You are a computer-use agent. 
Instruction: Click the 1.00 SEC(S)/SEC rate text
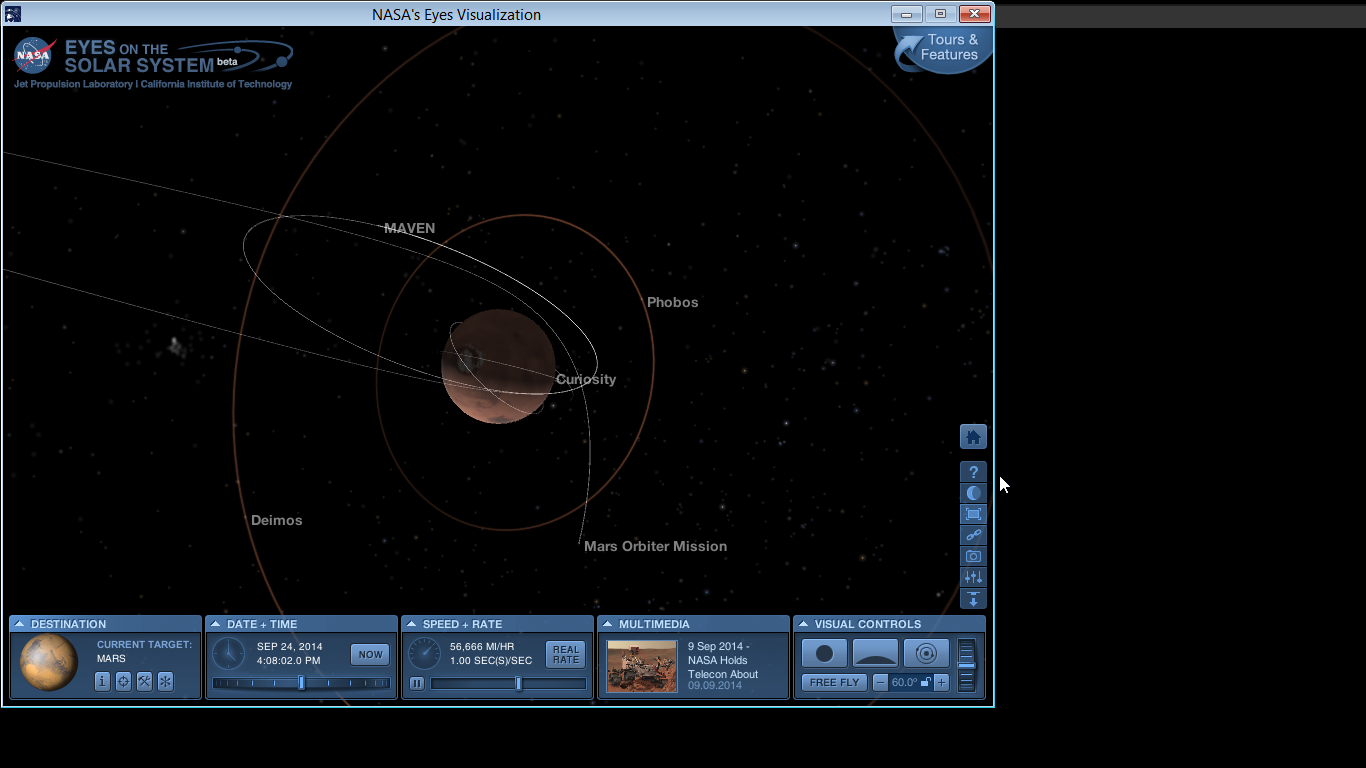click(x=491, y=661)
